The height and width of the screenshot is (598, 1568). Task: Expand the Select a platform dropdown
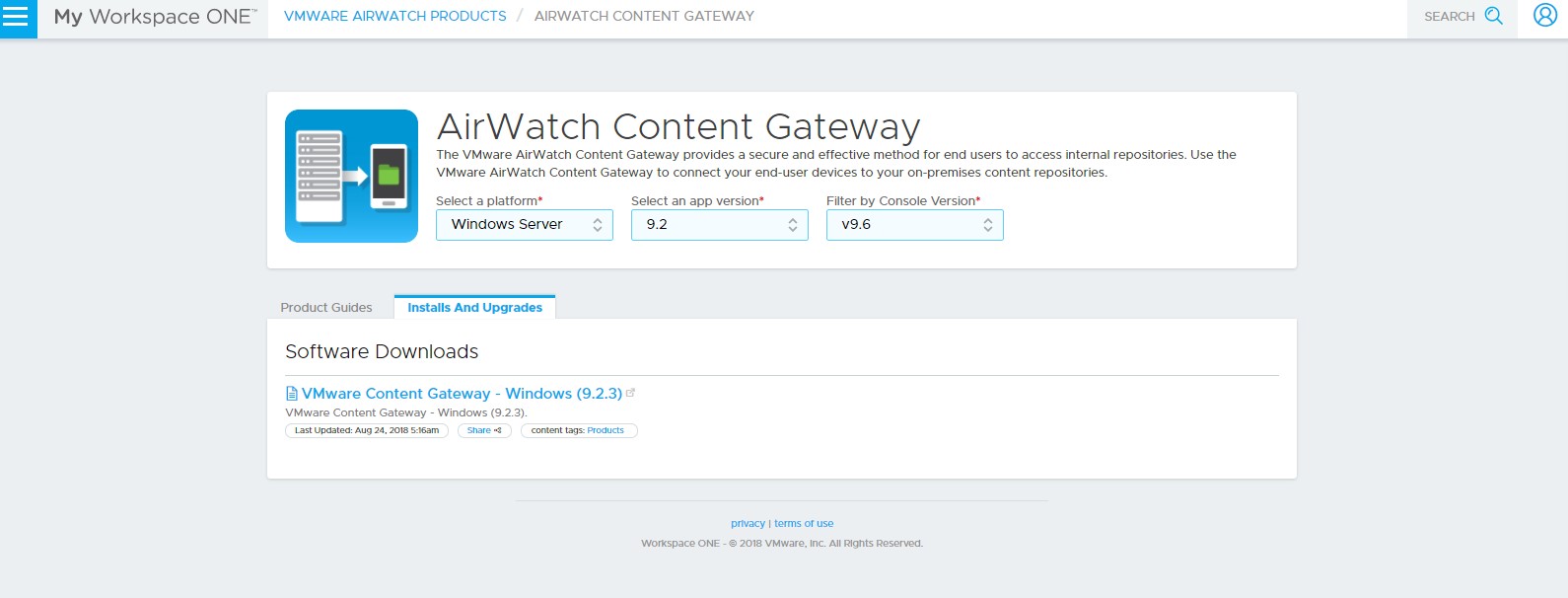coord(524,225)
